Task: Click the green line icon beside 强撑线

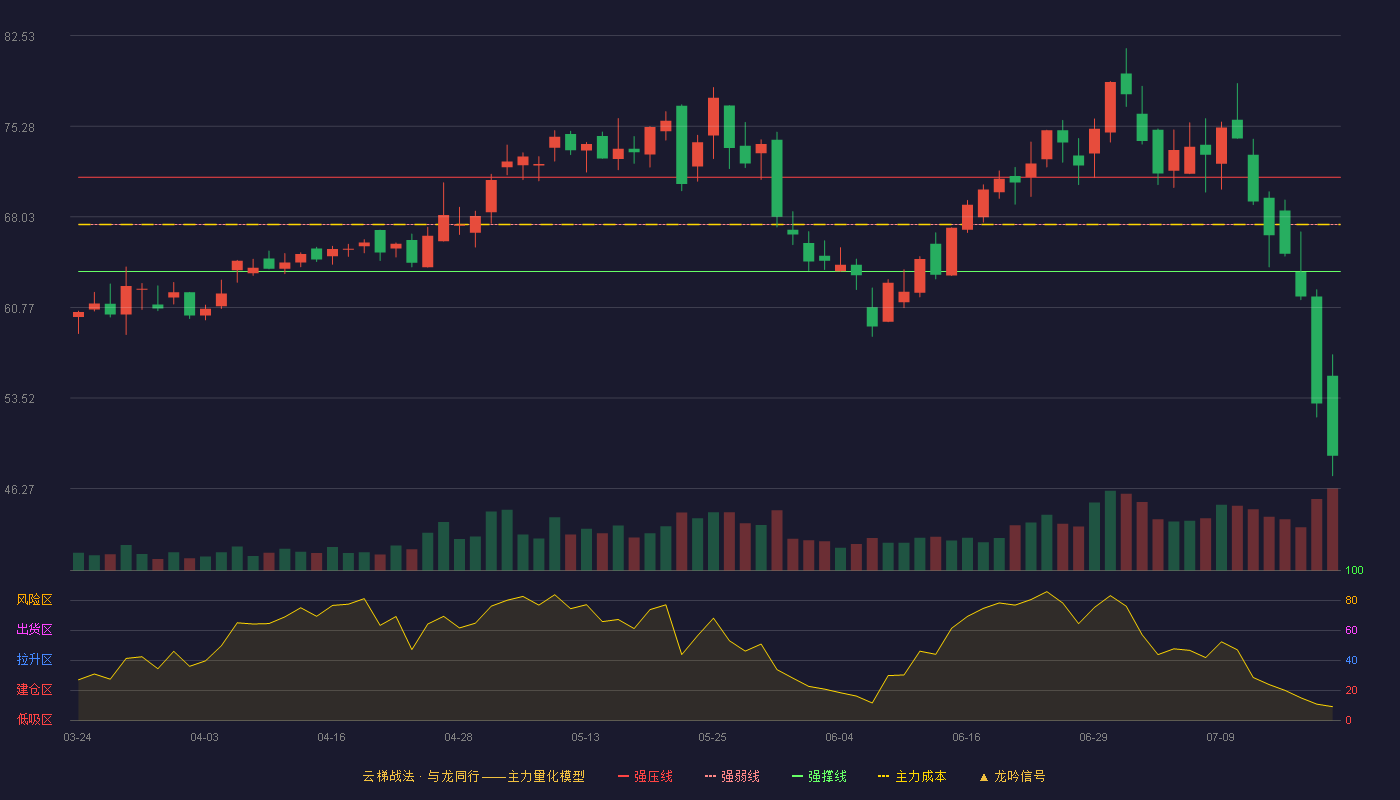Action: coord(797,777)
